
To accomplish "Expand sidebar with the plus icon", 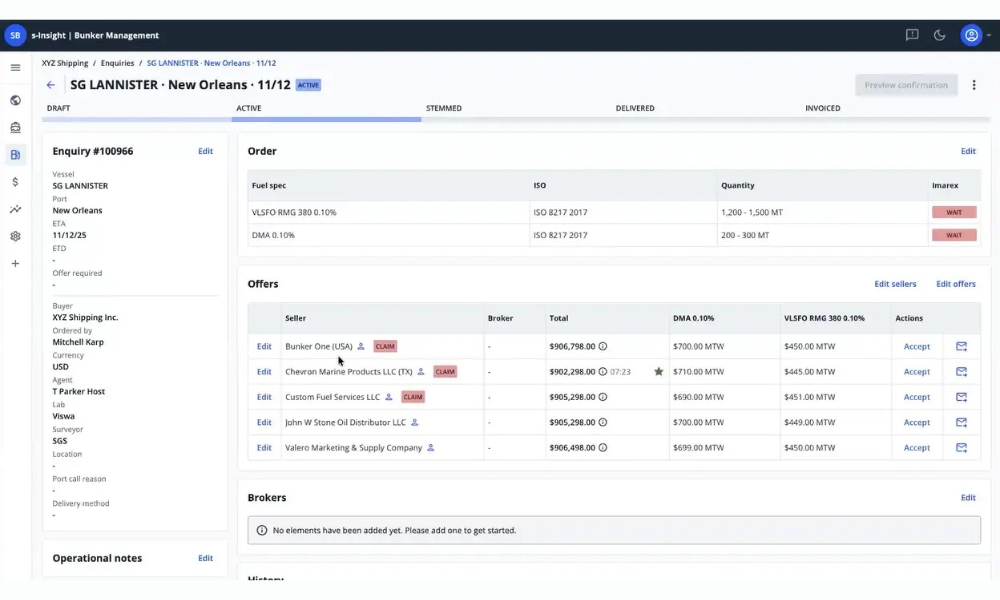I will tap(15, 264).
